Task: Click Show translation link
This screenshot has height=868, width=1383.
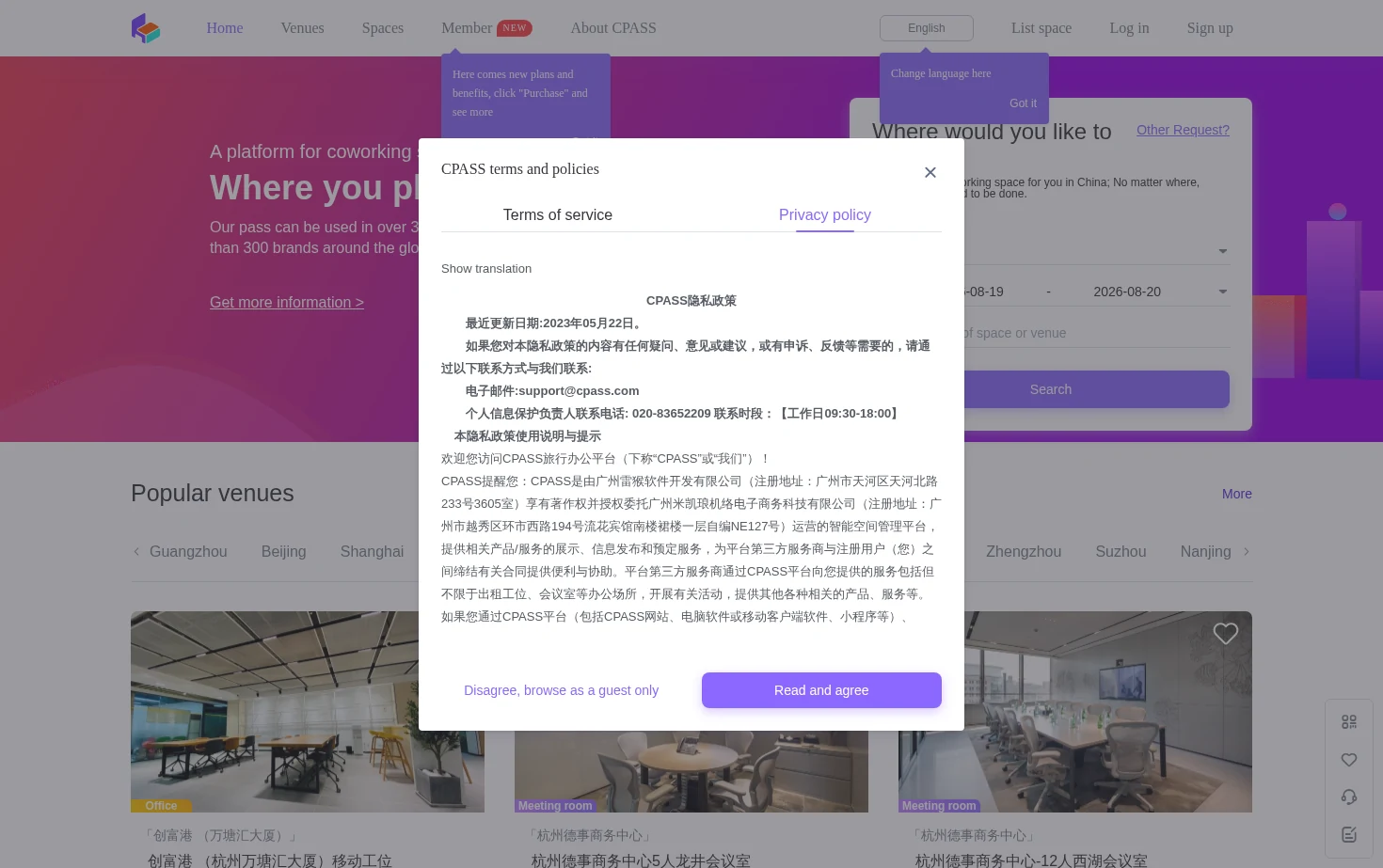Action: pyautogui.click(x=486, y=269)
